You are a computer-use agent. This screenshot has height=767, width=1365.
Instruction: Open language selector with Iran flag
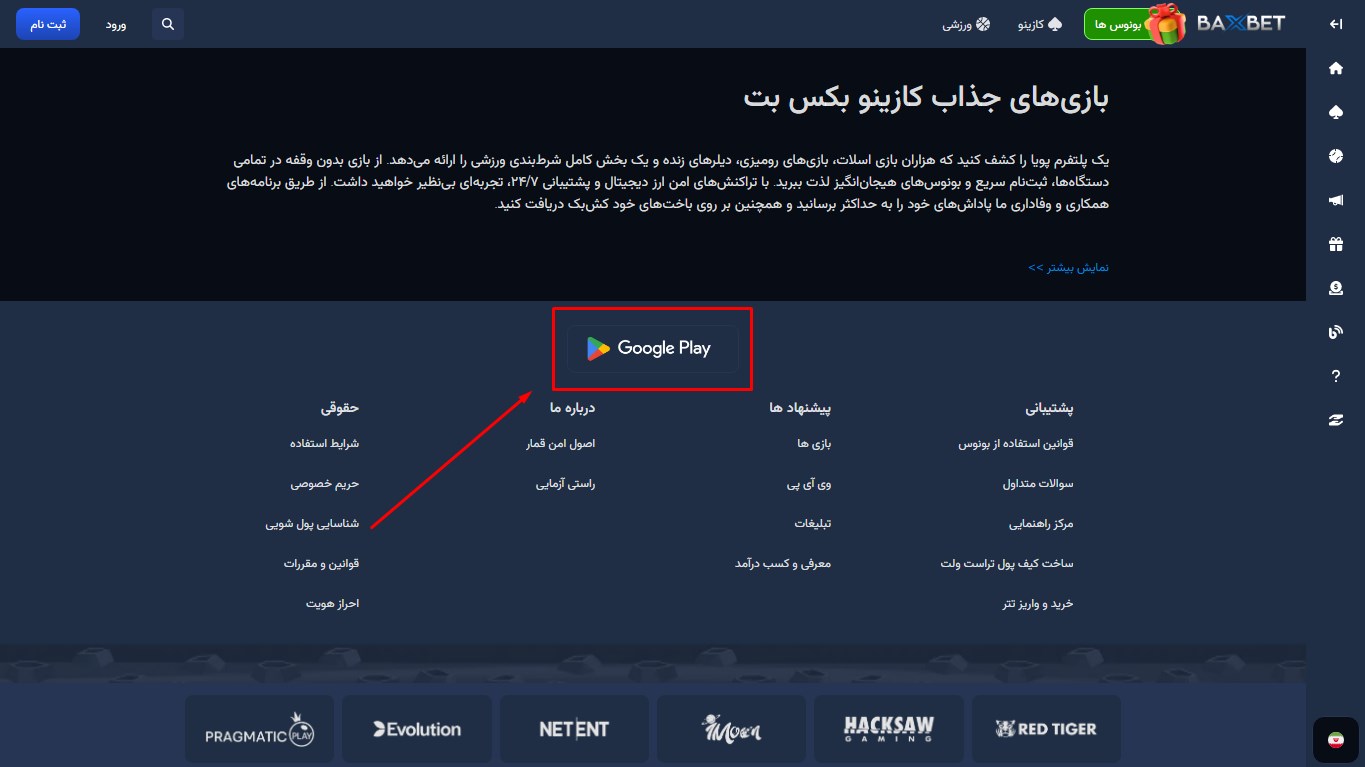tap(1335, 739)
